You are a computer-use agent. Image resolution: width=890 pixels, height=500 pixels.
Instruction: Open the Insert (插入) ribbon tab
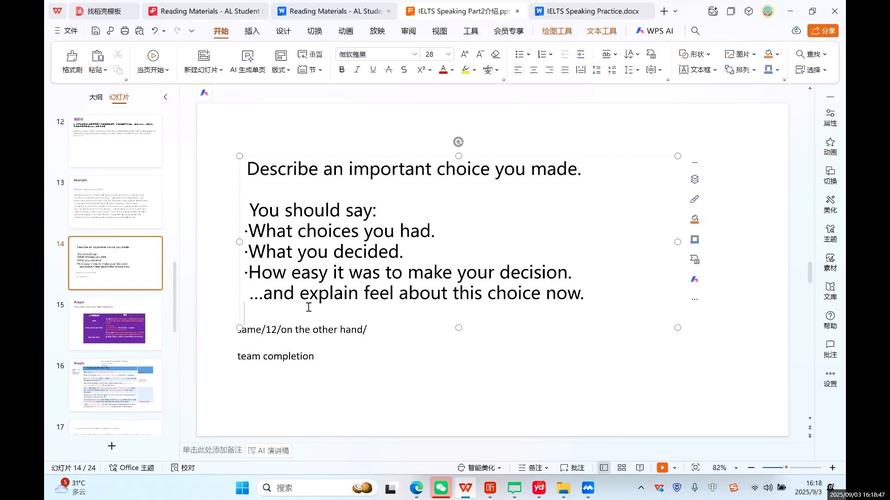[x=252, y=31]
